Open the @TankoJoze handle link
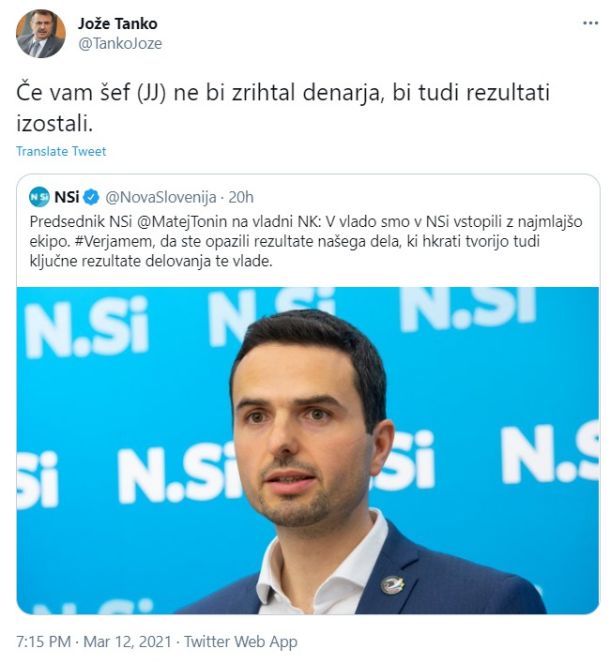This screenshot has width=610, height=664. tap(120, 44)
